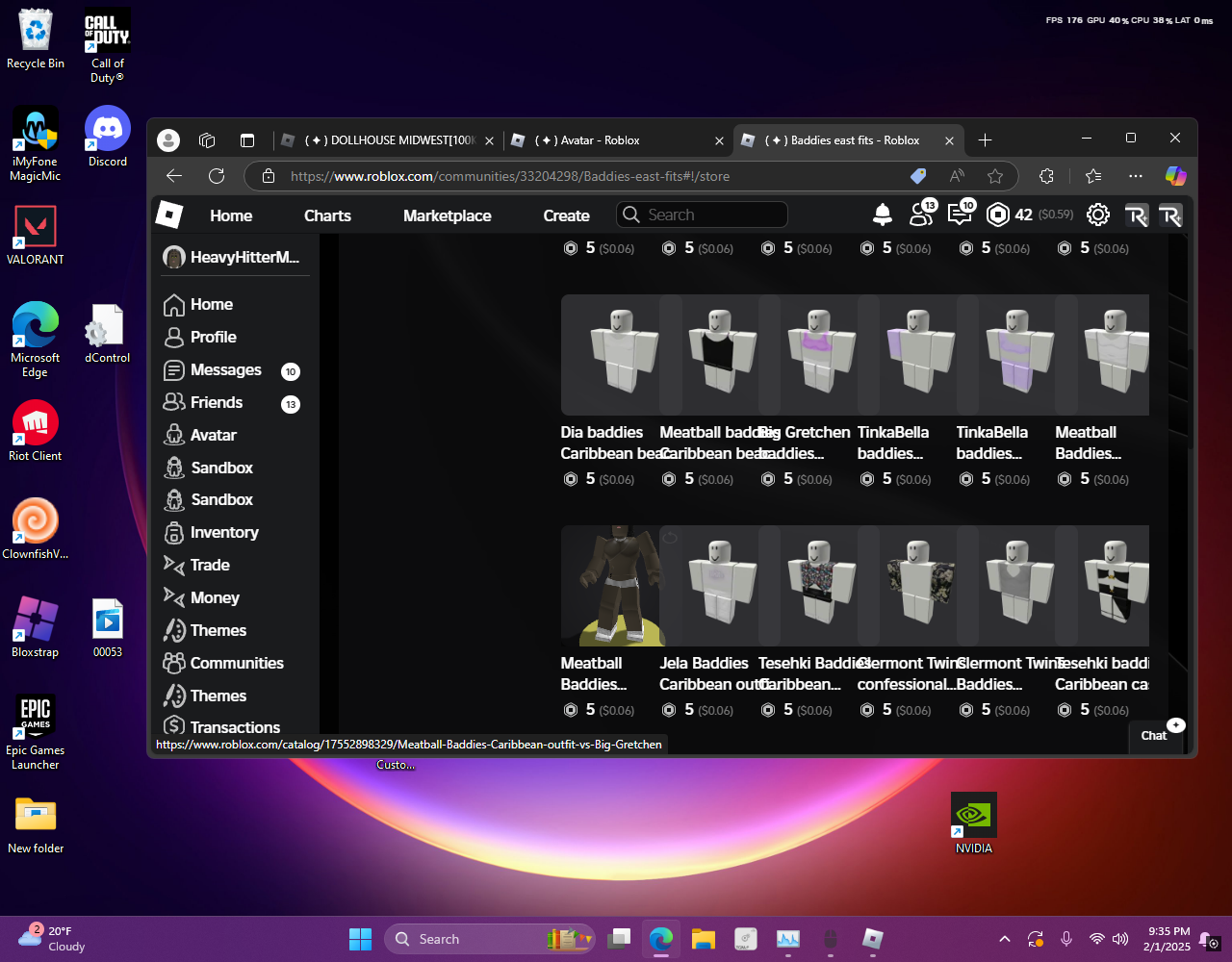Open the Marketplace navigation item
The height and width of the screenshot is (962, 1232).
[x=447, y=215]
